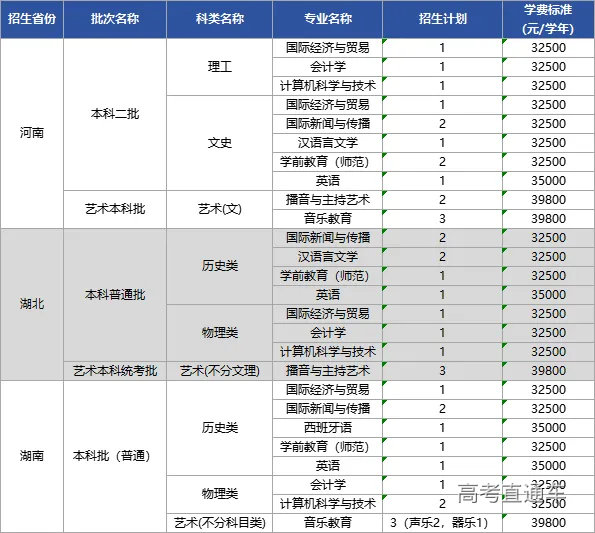Image resolution: width=595 pixels, height=533 pixels.
Task: Select 计算机科学与技术 in the 湖南 section
Action: pos(327,504)
